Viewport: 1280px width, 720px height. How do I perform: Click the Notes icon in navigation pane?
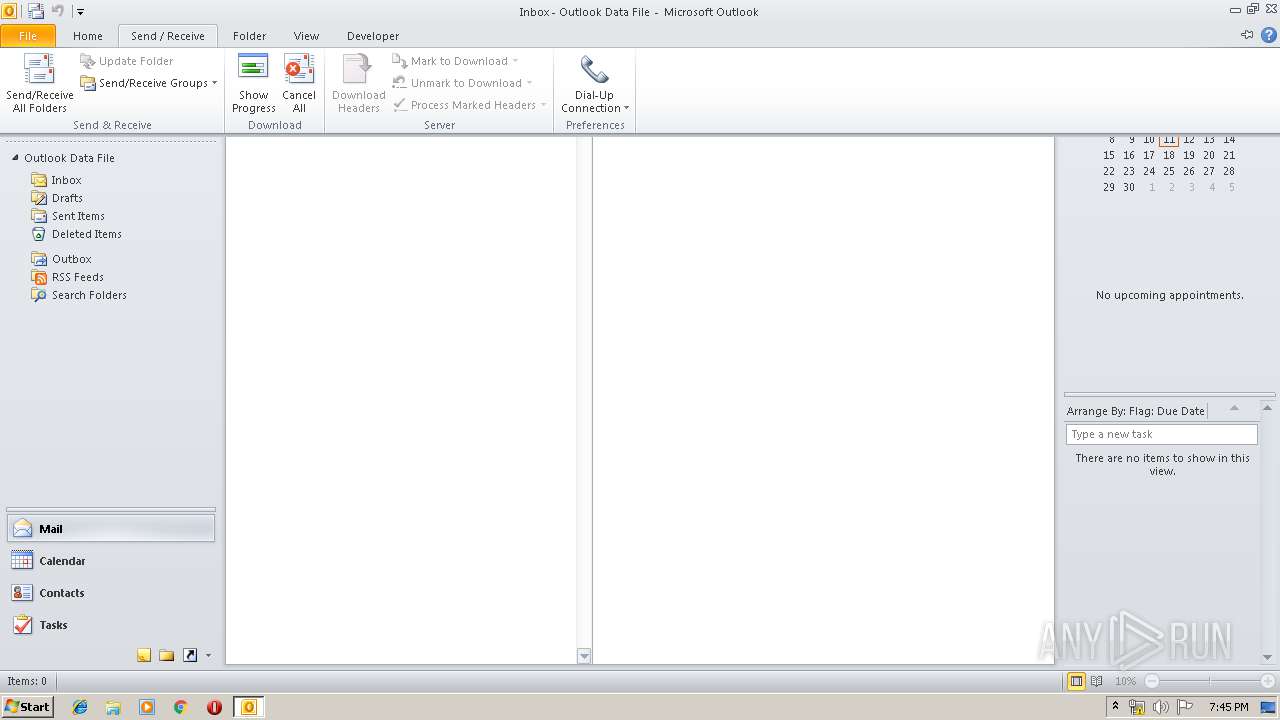pos(144,656)
